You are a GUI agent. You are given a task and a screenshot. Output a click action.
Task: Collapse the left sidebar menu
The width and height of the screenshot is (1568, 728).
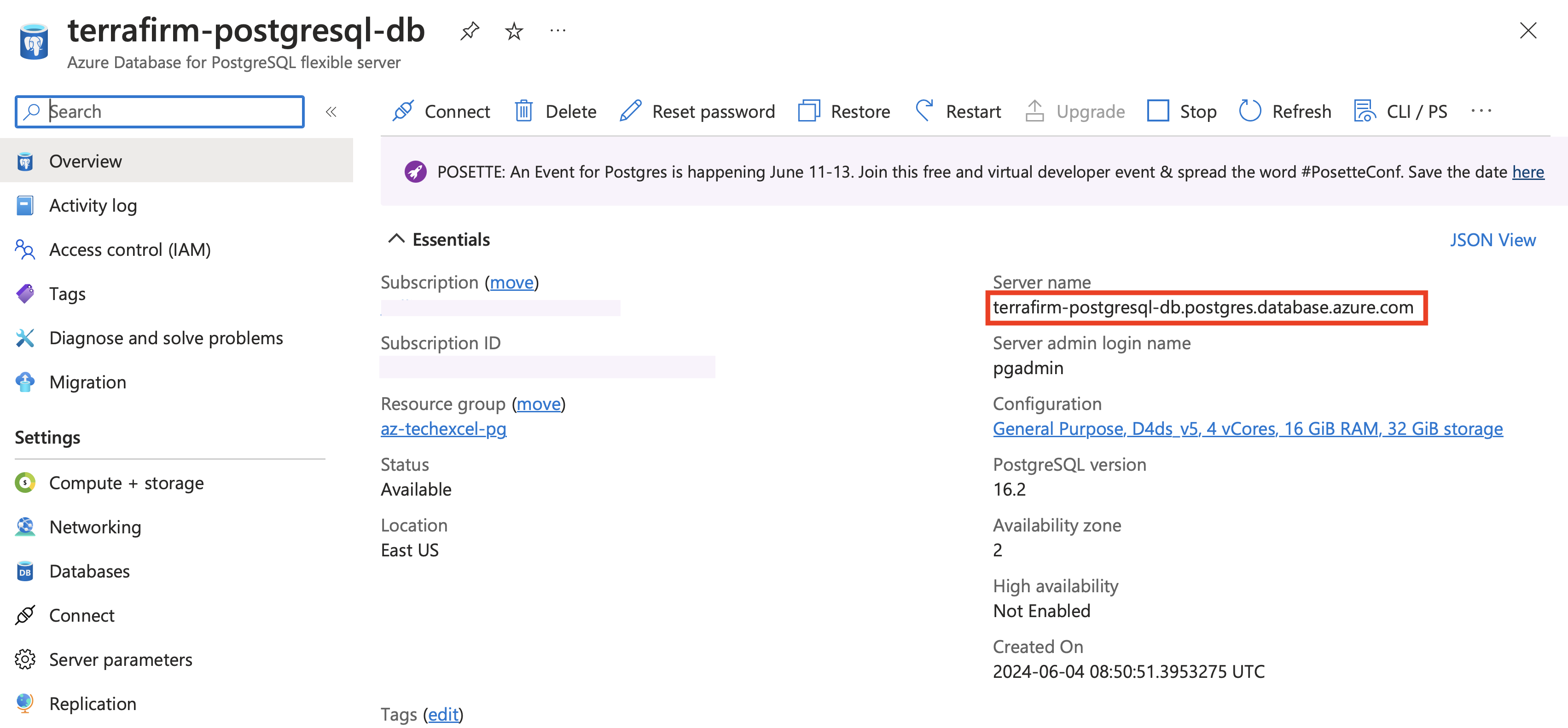(x=331, y=111)
